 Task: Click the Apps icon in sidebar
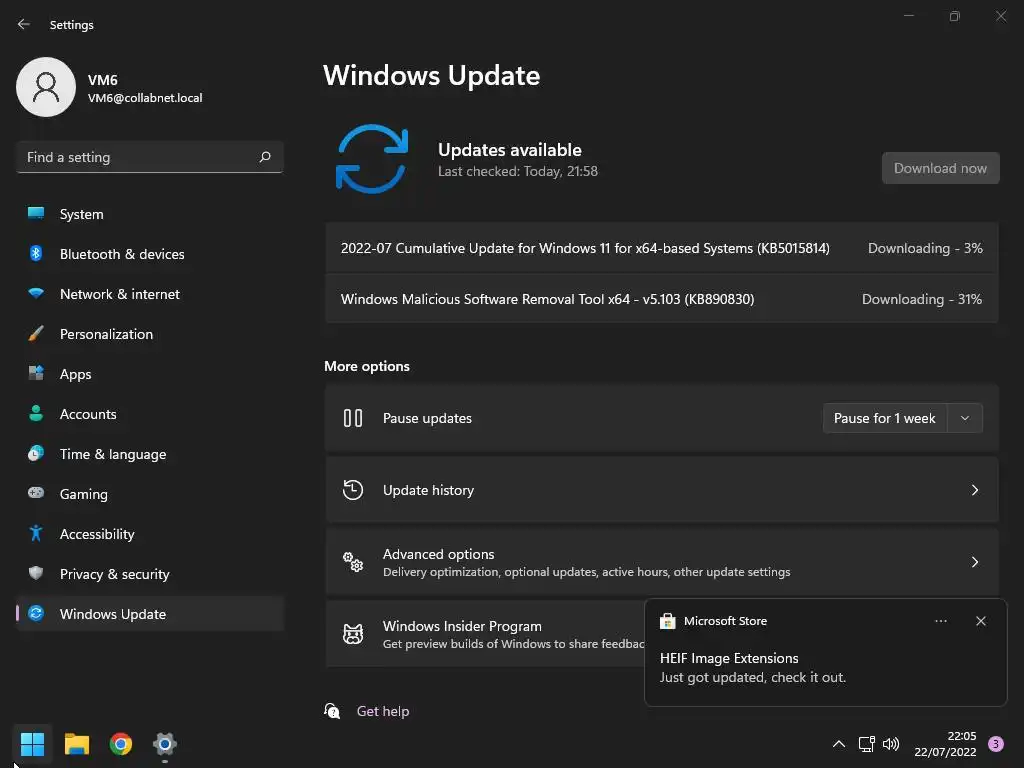pyautogui.click(x=36, y=374)
